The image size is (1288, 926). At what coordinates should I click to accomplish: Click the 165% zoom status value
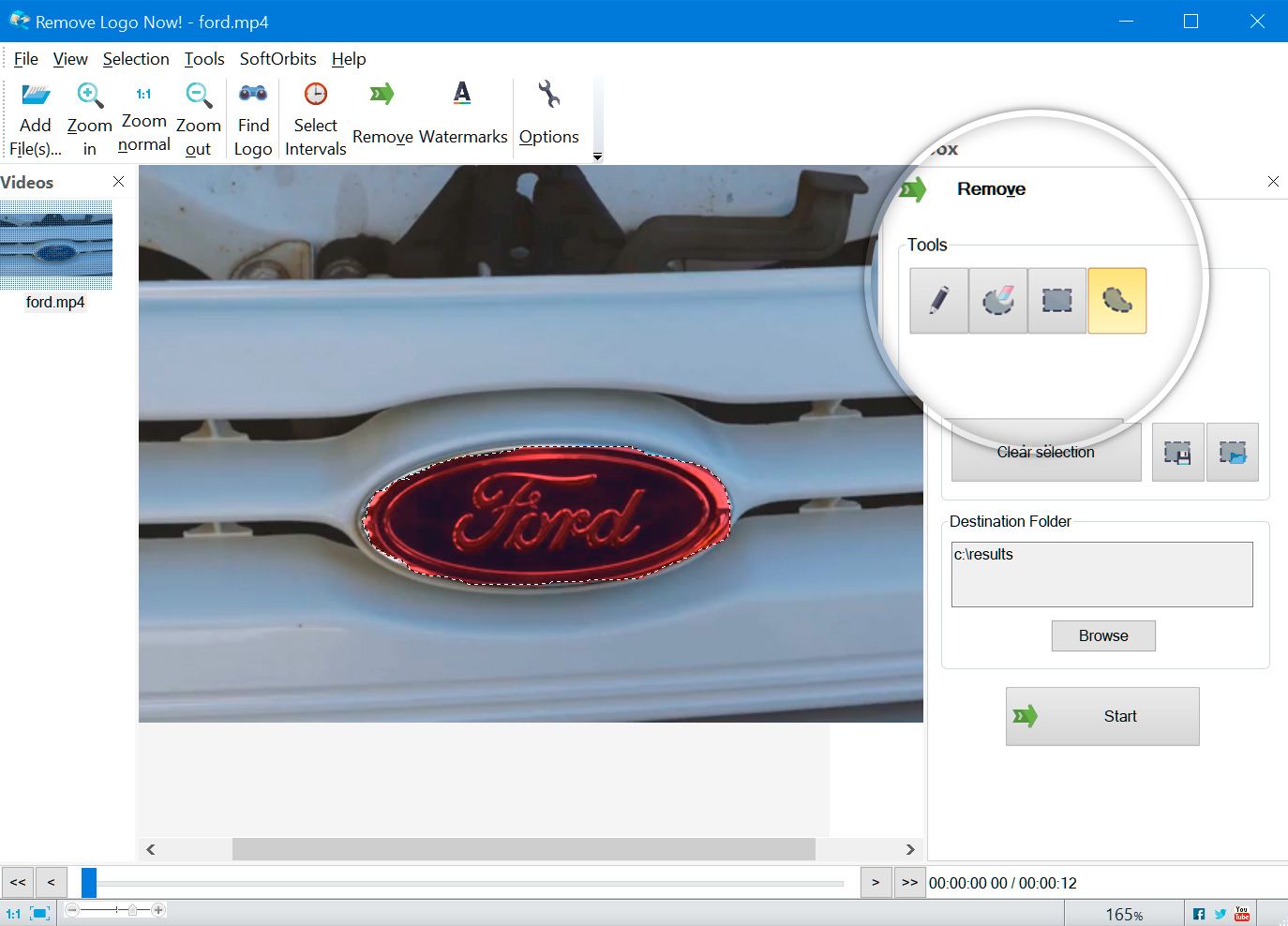1124,915
